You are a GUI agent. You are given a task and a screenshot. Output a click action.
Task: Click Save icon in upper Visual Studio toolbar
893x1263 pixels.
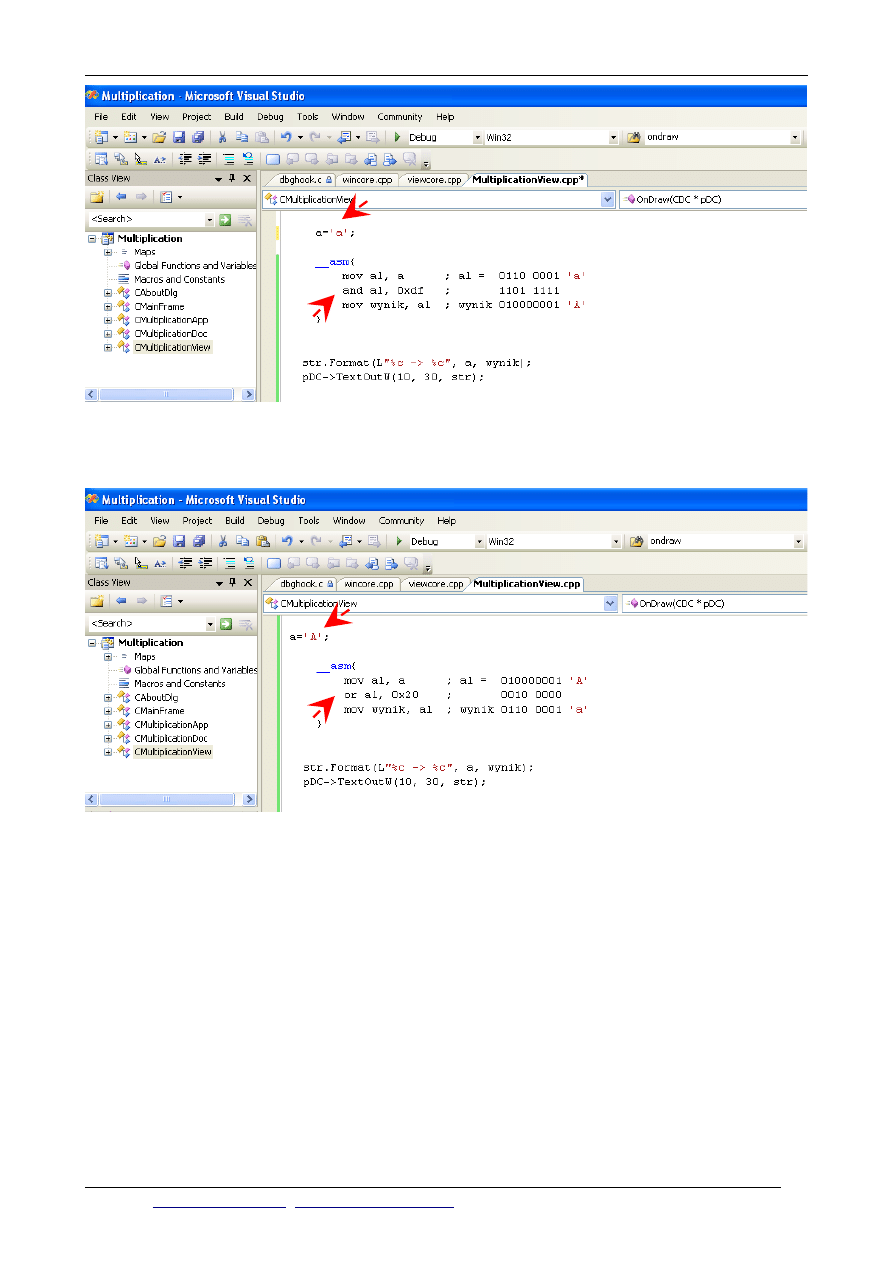coord(178,137)
